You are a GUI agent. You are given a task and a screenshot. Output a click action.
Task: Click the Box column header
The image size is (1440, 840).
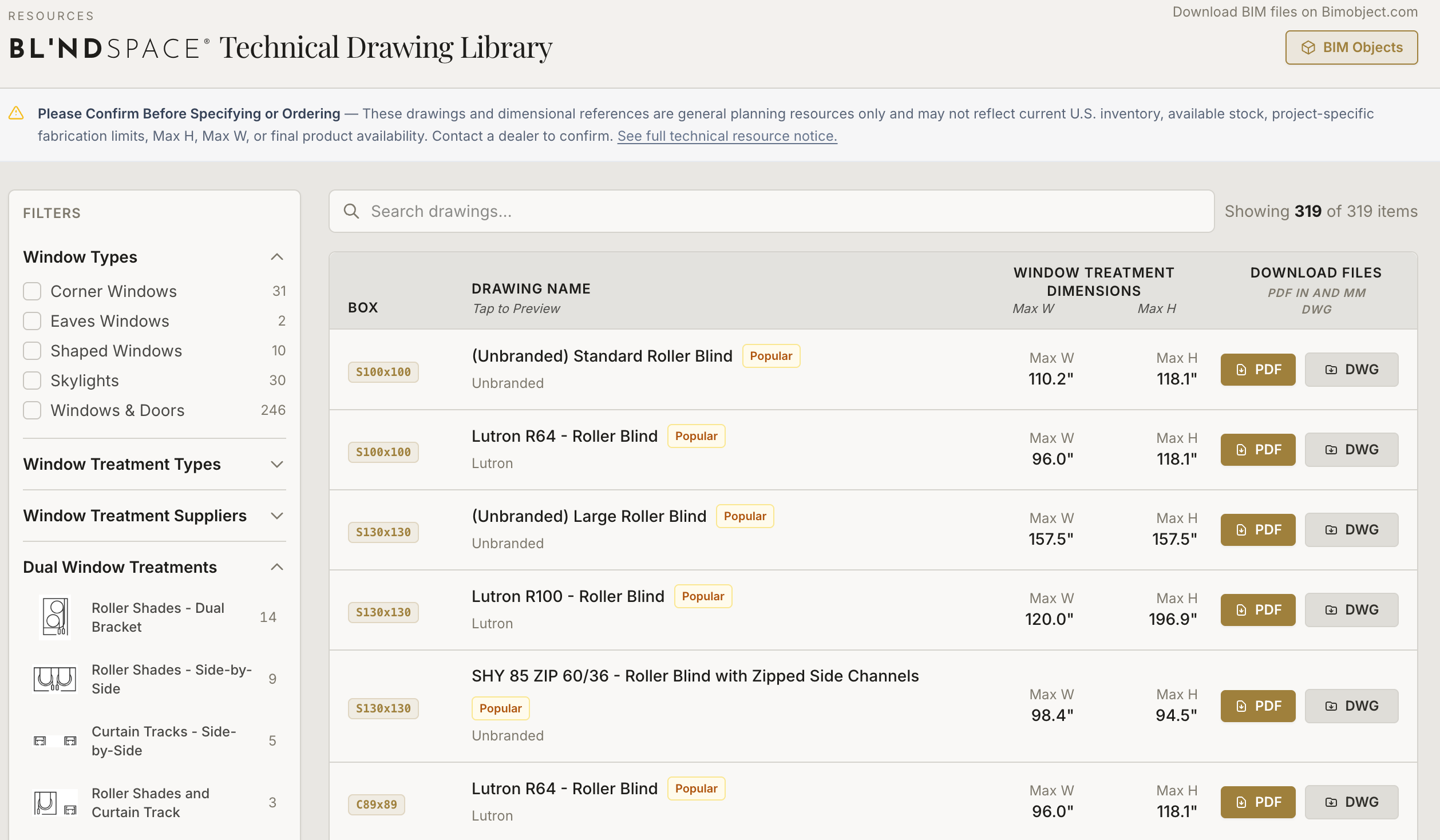[363, 307]
